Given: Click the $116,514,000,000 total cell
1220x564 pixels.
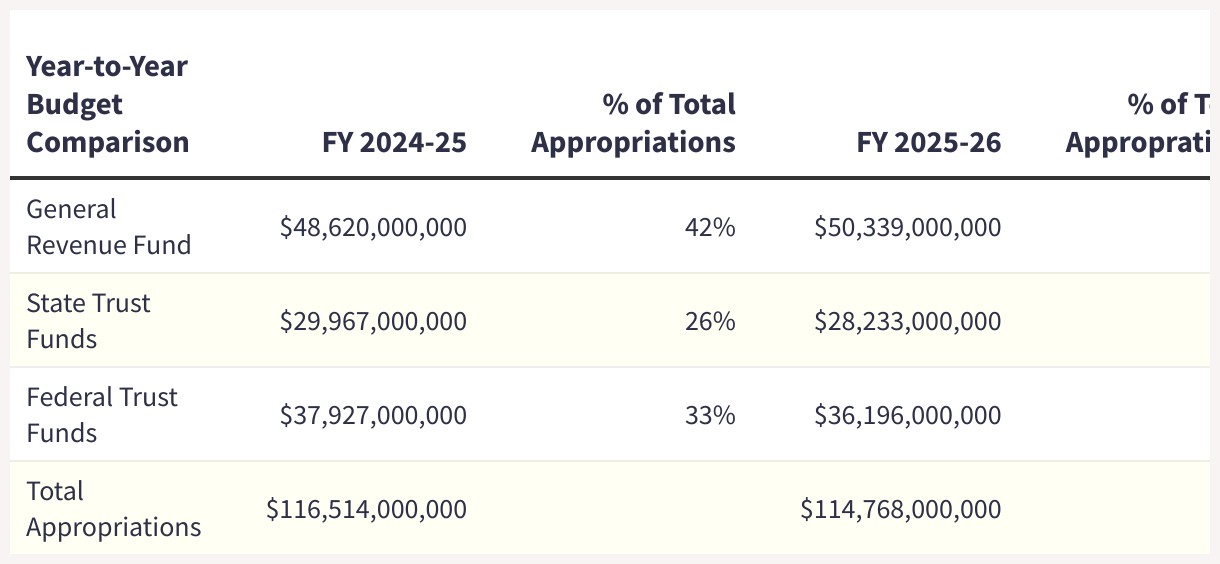Looking at the screenshot, I should pos(366,509).
